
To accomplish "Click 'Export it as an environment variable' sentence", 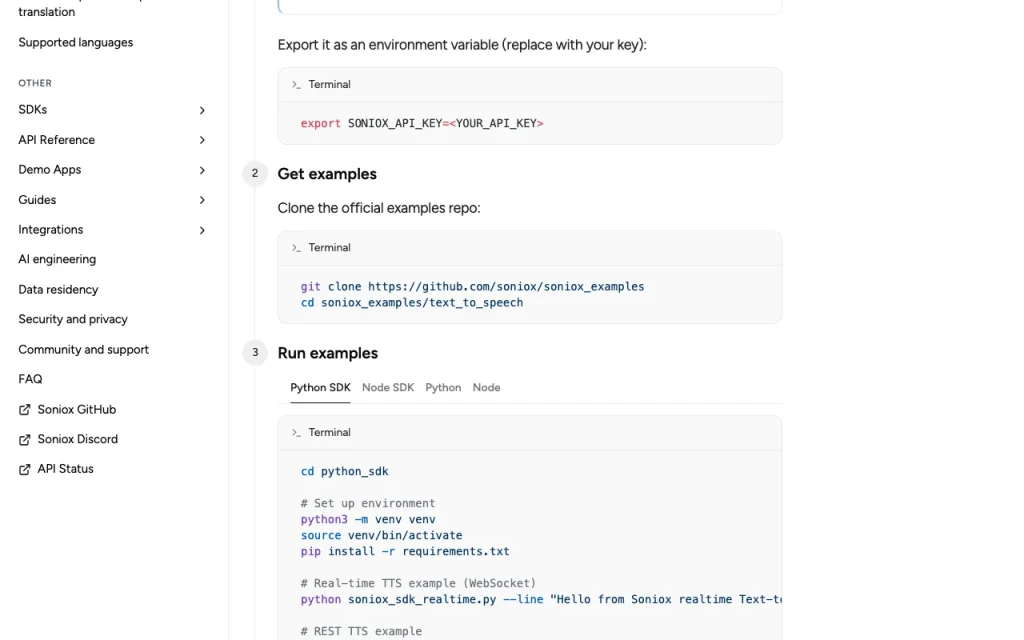I will [462, 45].
